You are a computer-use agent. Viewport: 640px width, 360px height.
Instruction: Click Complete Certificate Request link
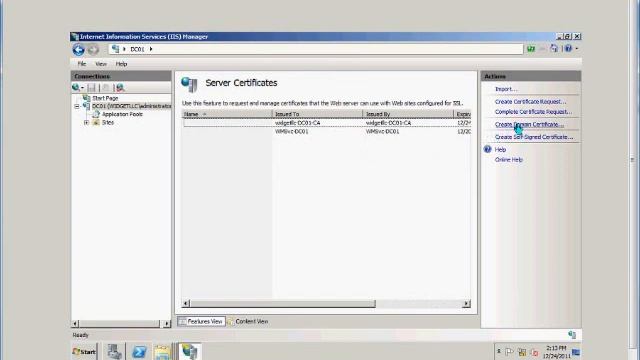pos(533,112)
